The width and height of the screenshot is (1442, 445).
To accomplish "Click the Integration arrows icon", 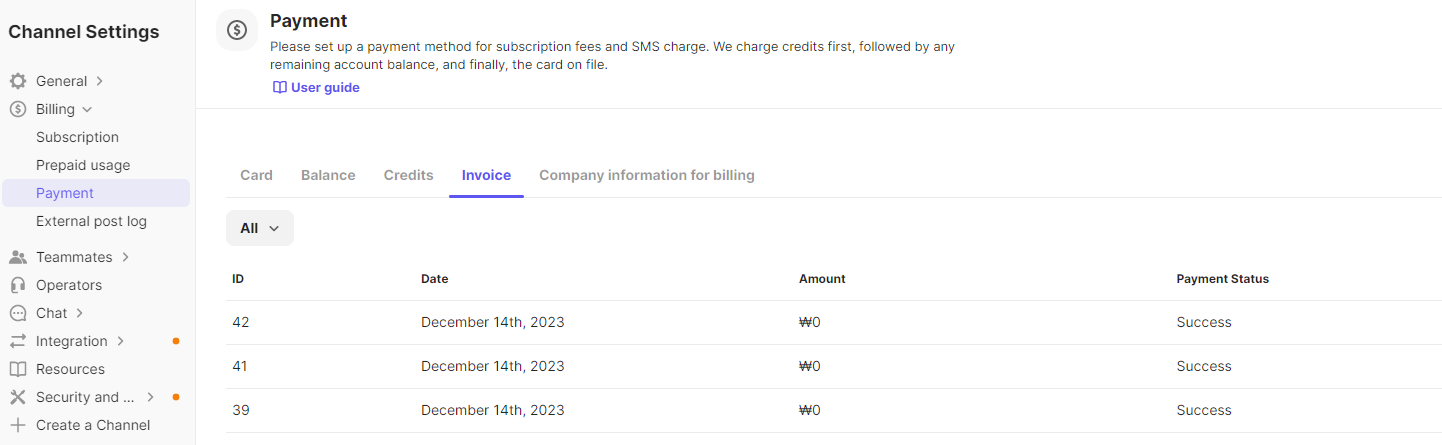I will point(18,341).
